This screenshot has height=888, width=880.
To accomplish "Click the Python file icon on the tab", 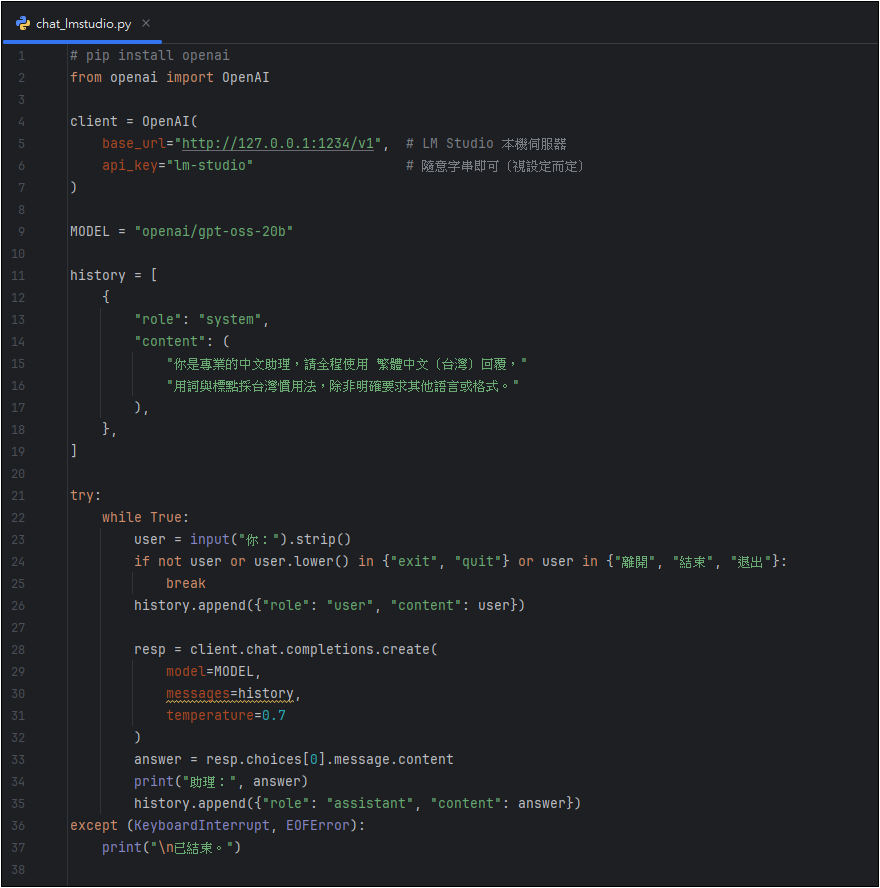I will pos(22,23).
